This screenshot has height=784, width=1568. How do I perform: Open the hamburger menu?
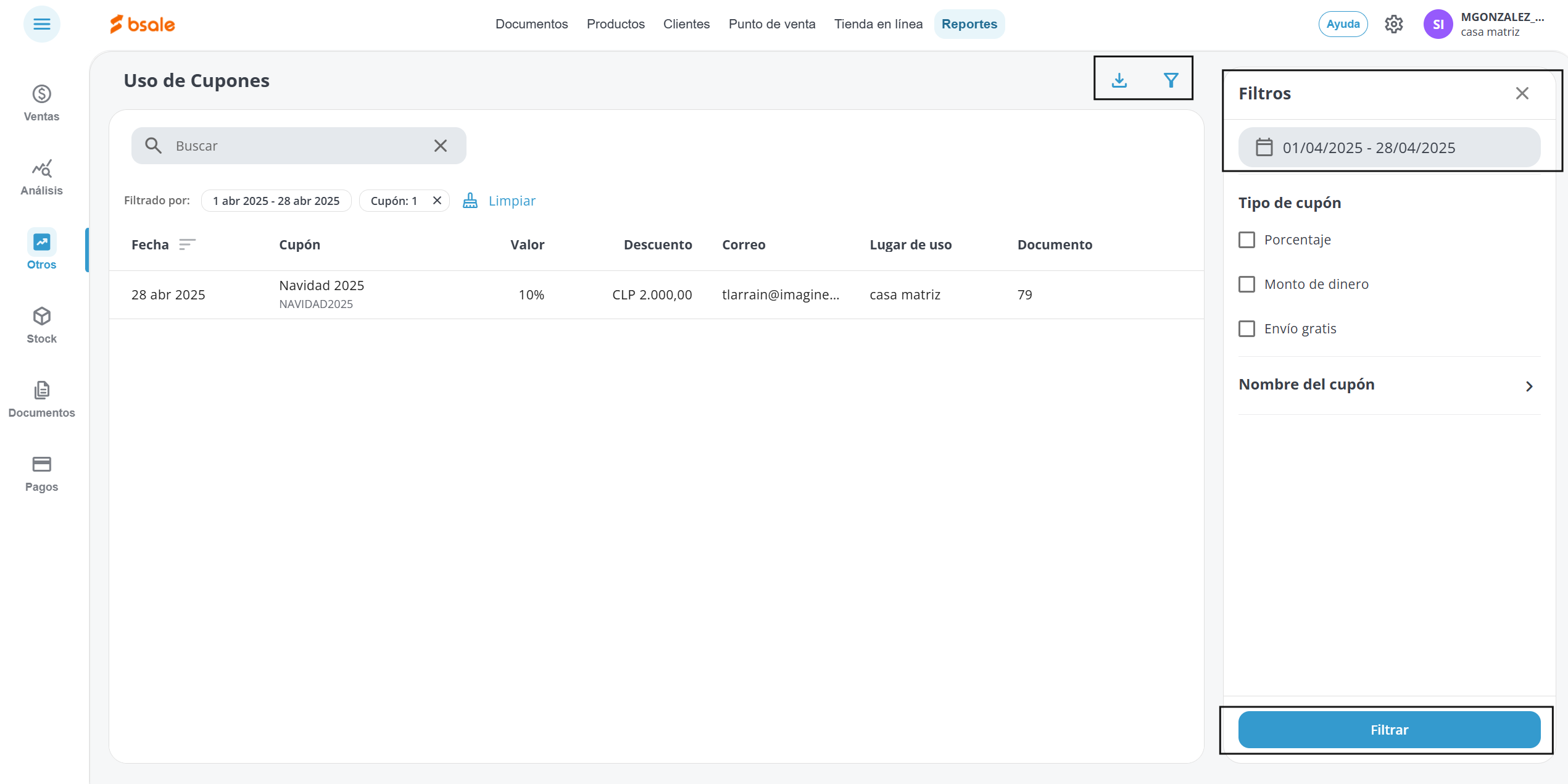tap(41, 24)
